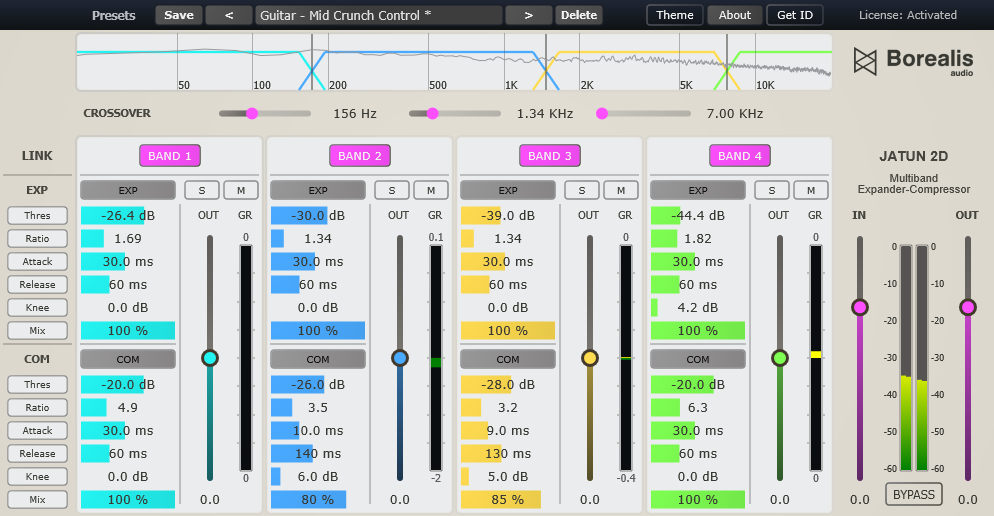Solo Band 3 with the S button

pyautogui.click(x=582, y=190)
